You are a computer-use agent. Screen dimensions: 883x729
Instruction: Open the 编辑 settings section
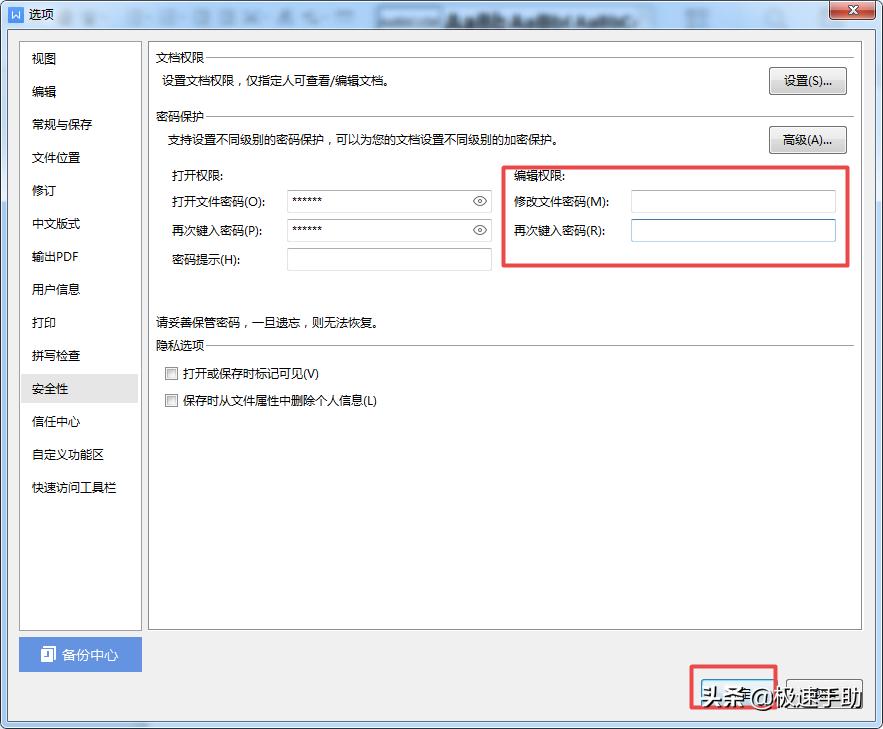(x=42, y=91)
